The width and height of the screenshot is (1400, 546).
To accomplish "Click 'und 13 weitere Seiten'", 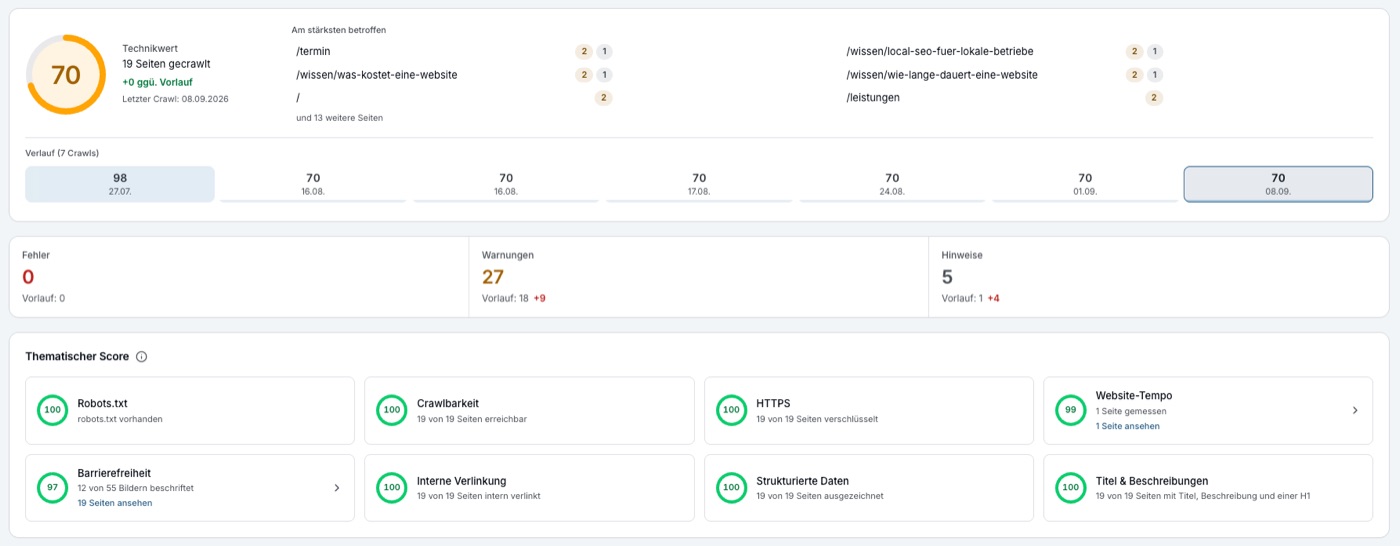I will [x=339, y=118].
